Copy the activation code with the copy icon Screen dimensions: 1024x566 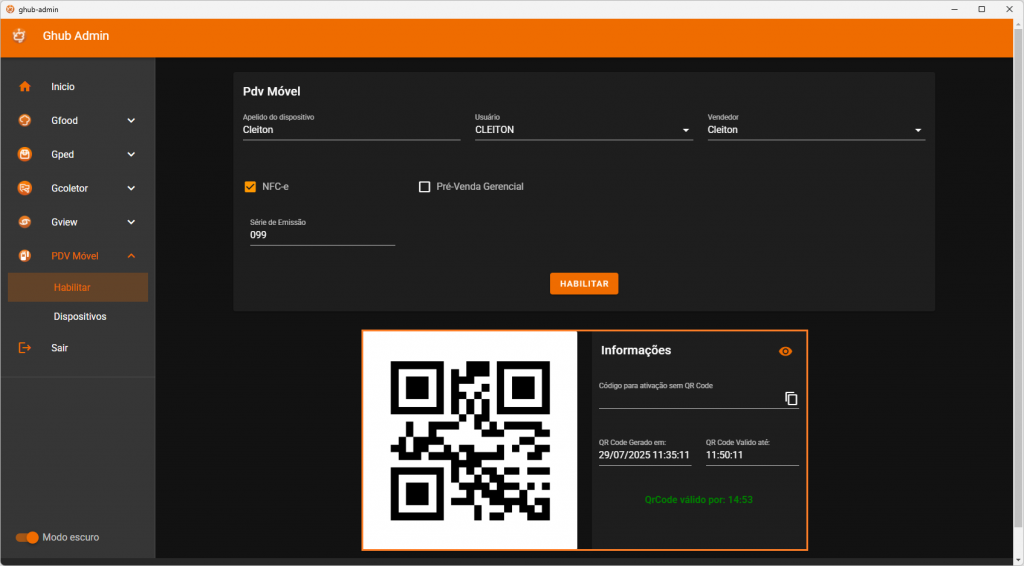point(791,398)
